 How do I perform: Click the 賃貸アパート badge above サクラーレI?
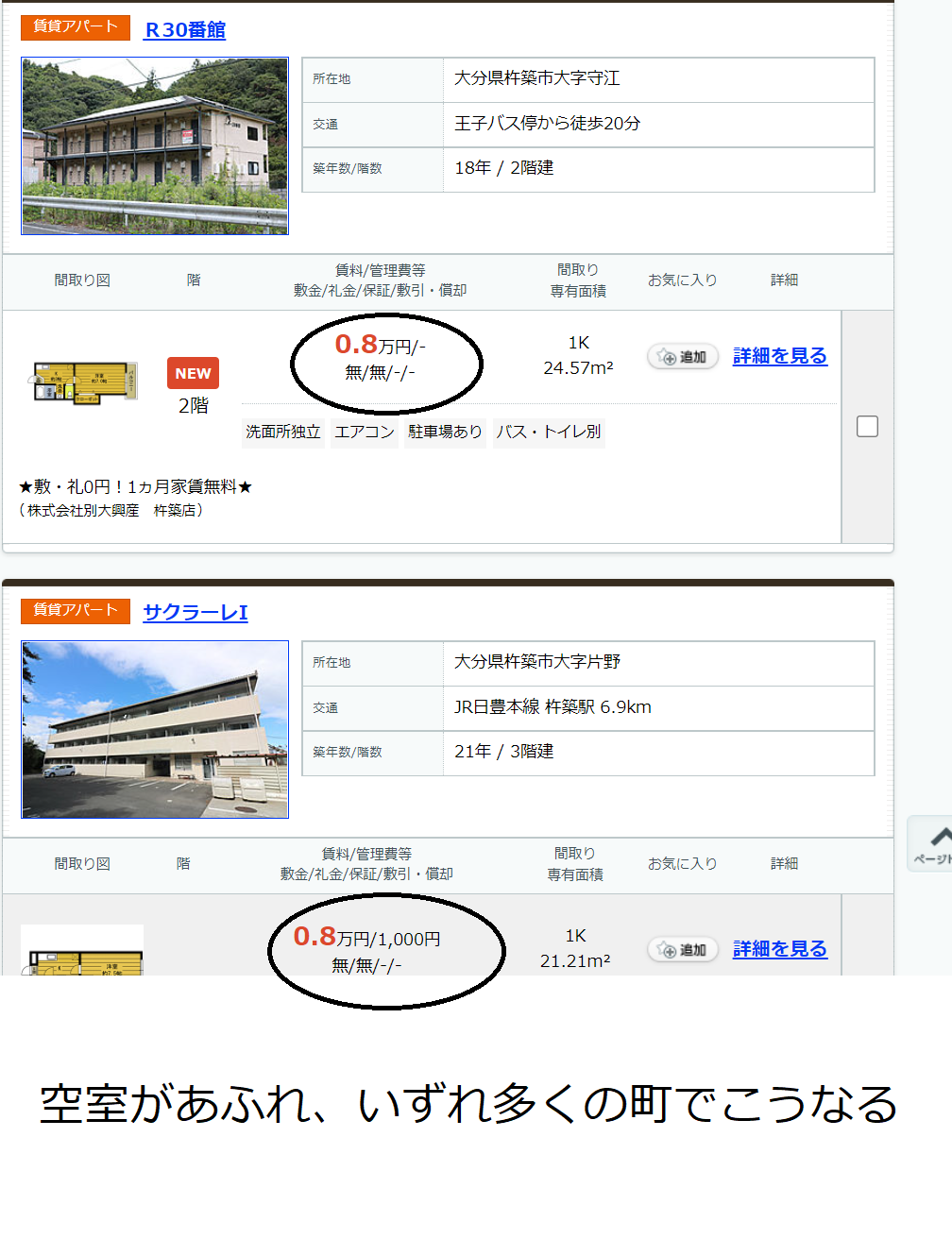76,610
